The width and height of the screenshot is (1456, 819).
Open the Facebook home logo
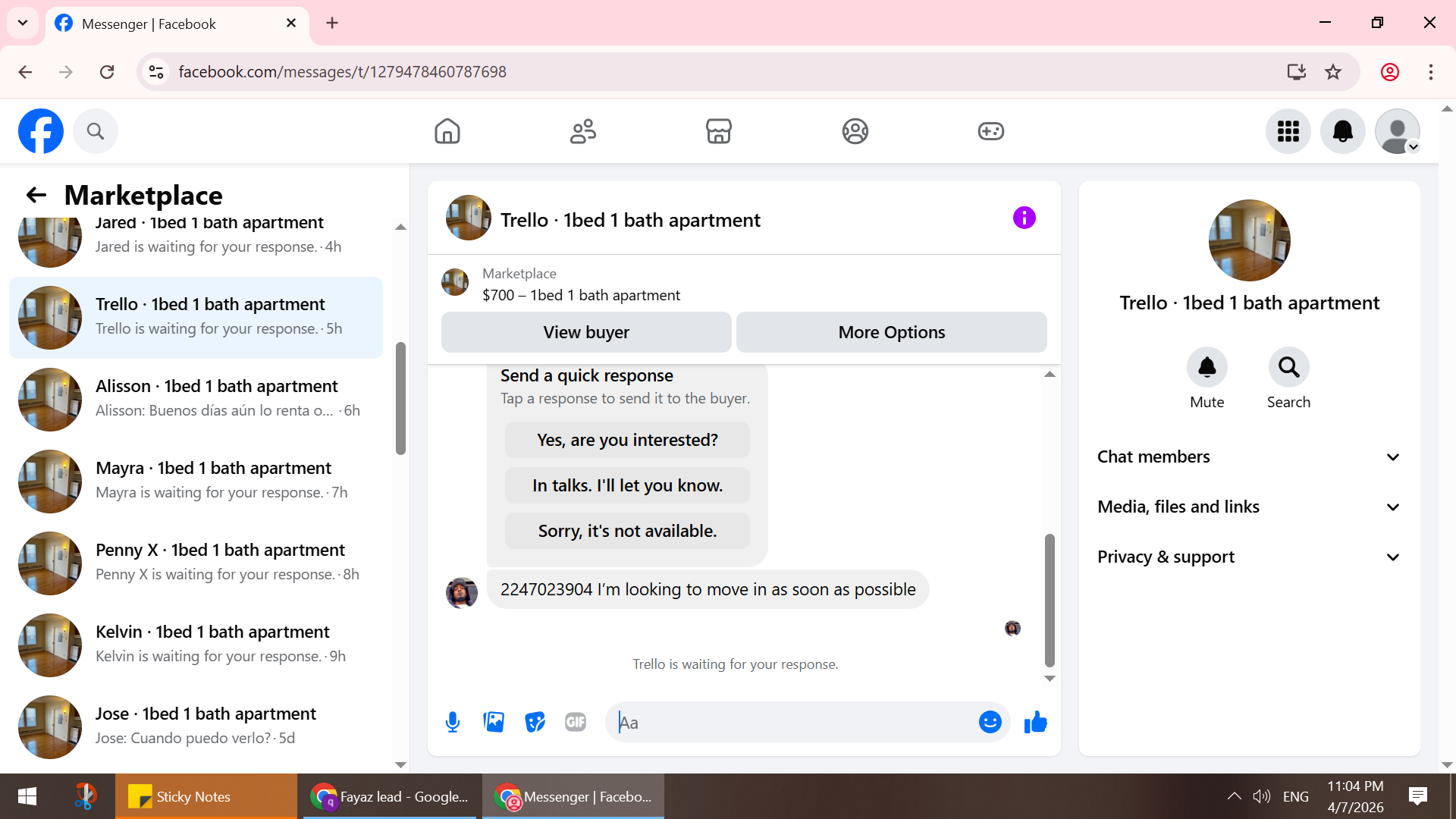click(x=41, y=131)
